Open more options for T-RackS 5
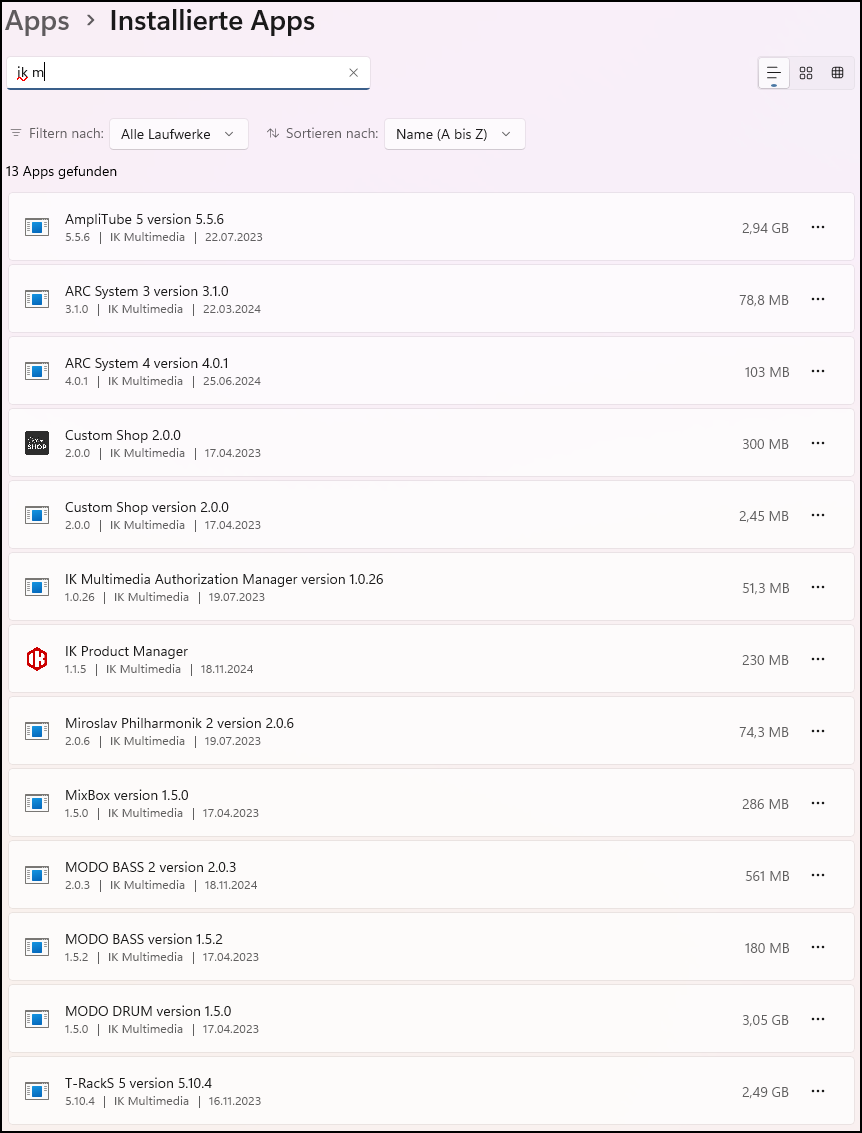 tap(818, 1091)
